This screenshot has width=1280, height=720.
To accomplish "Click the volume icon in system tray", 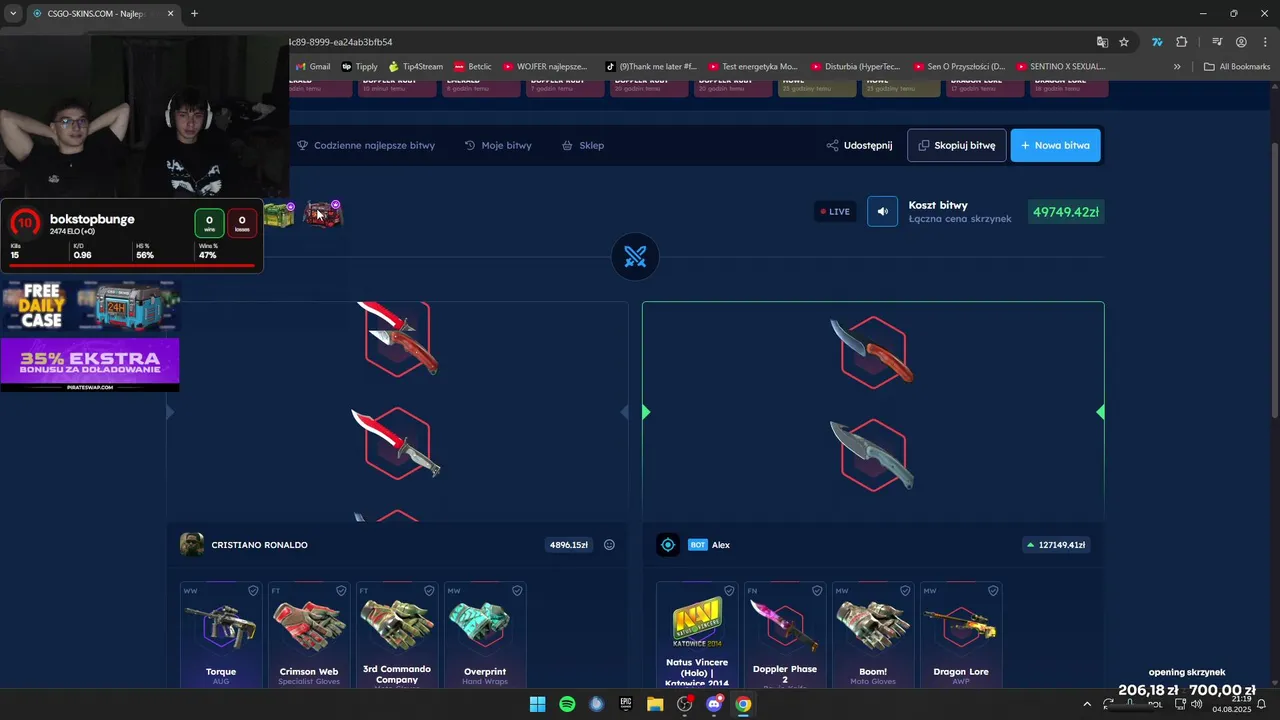I will (x=1197, y=704).
